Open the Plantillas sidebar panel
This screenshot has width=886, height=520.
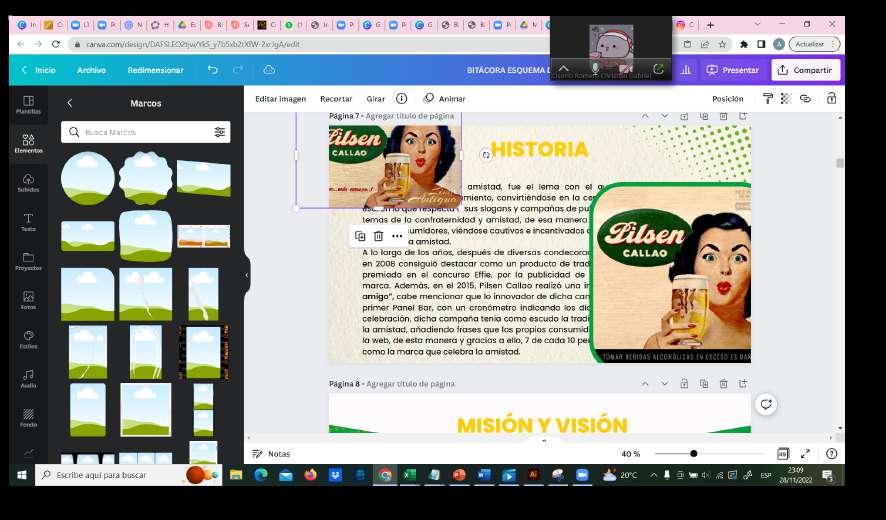click(x=28, y=105)
